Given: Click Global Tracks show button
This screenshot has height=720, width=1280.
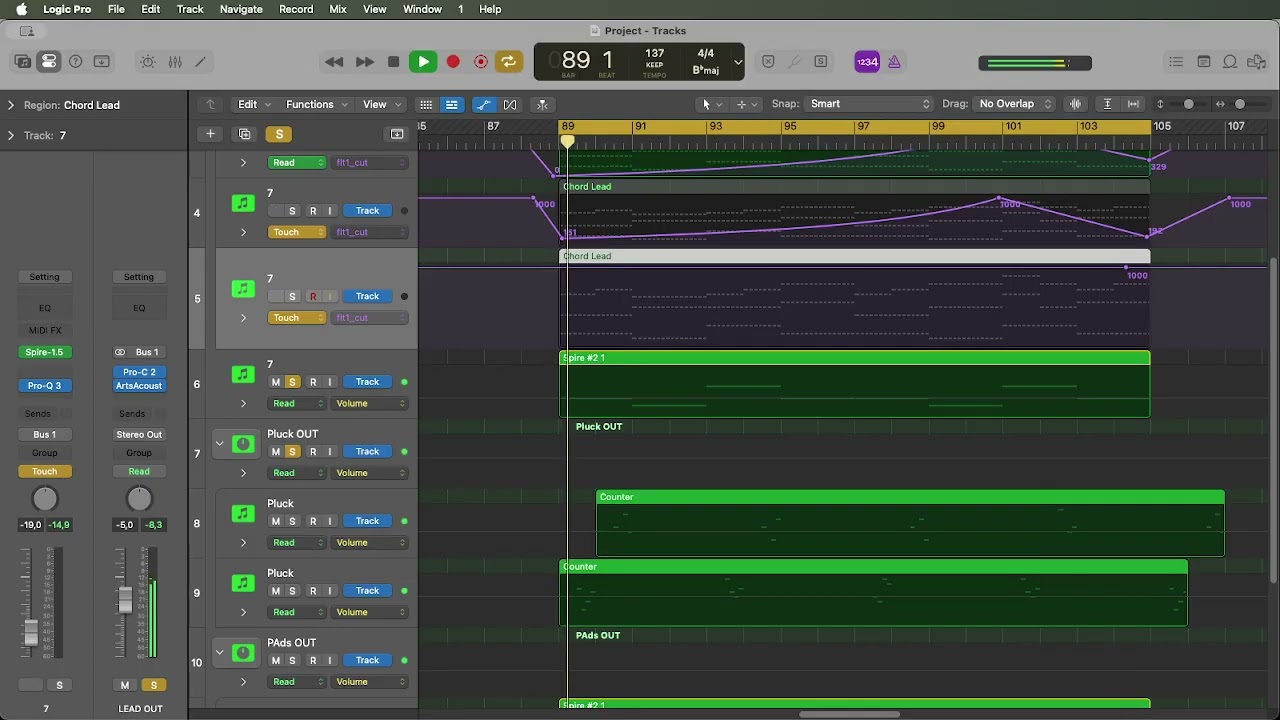Looking at the screenshot, I should tap(397, 134).
